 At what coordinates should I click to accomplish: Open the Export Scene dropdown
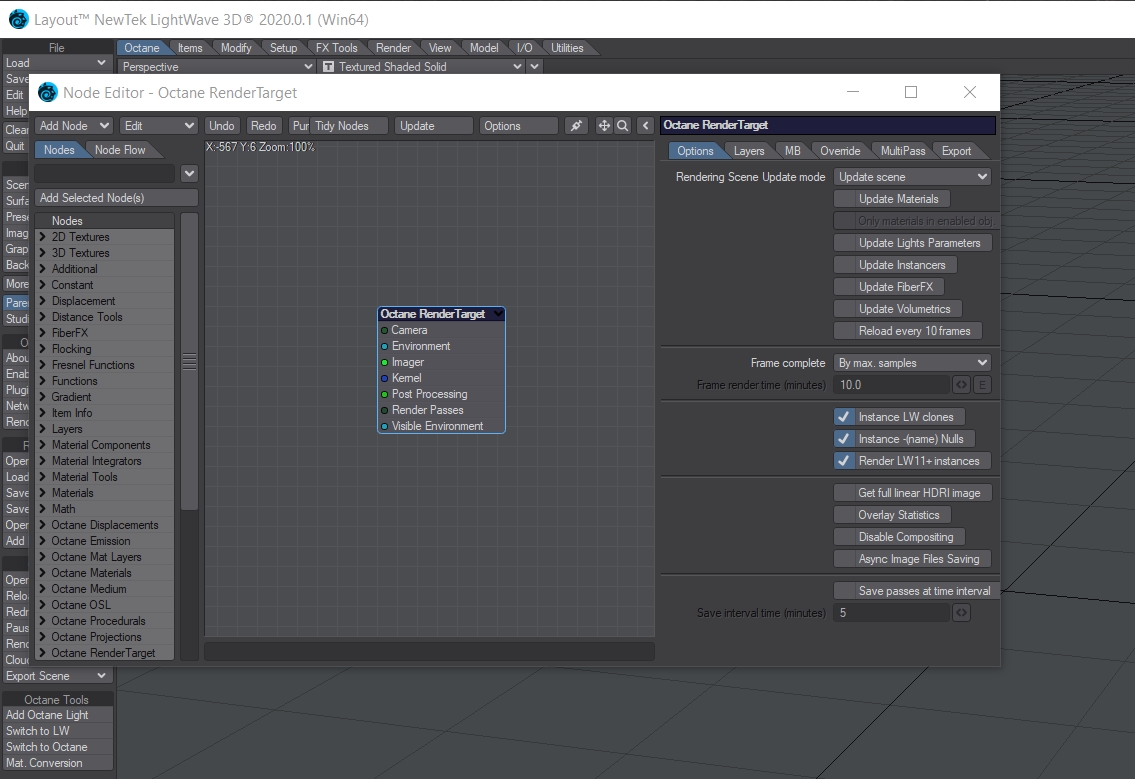coord(57,676)
